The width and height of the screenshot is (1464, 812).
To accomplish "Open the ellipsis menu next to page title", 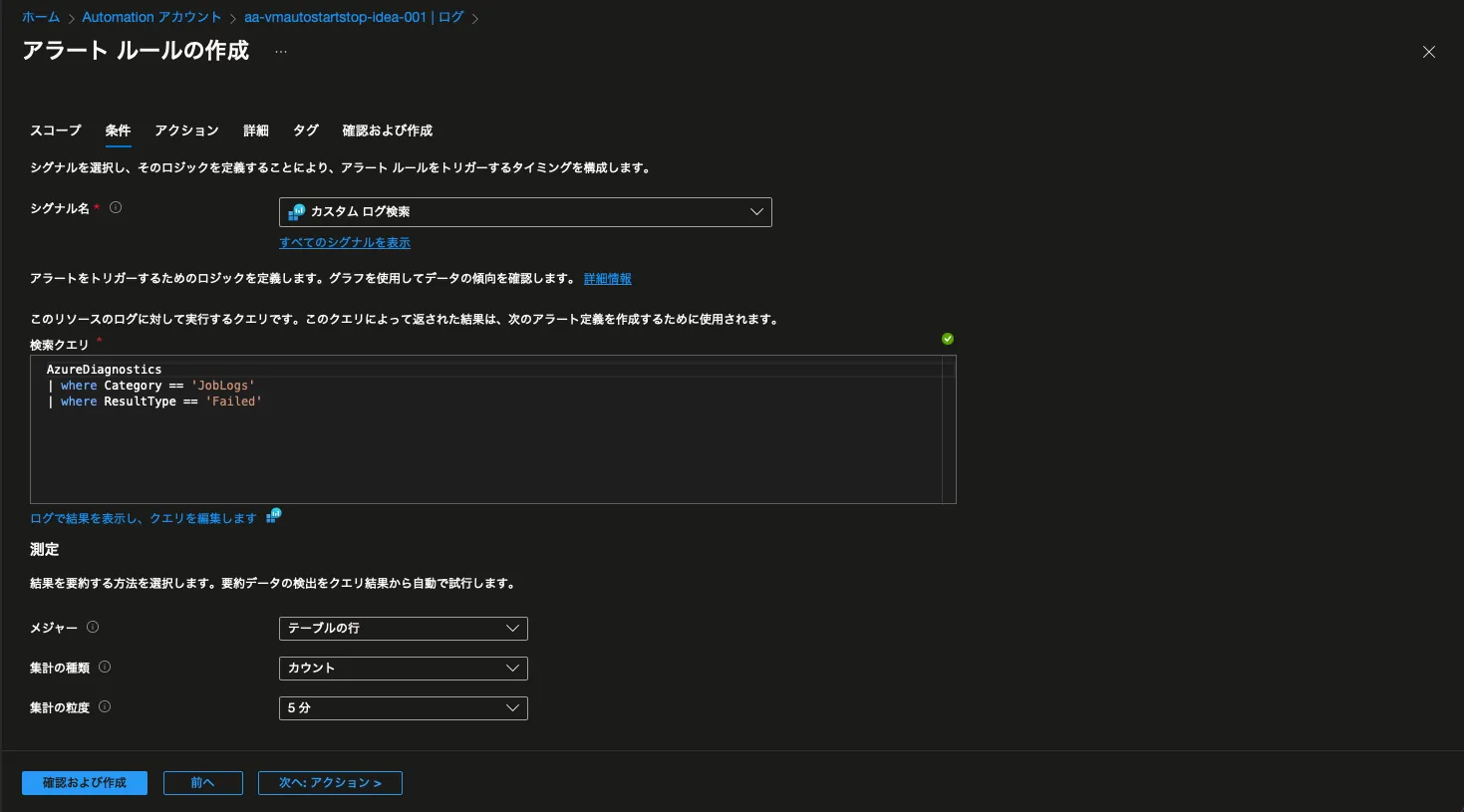I will pos(281,51).
